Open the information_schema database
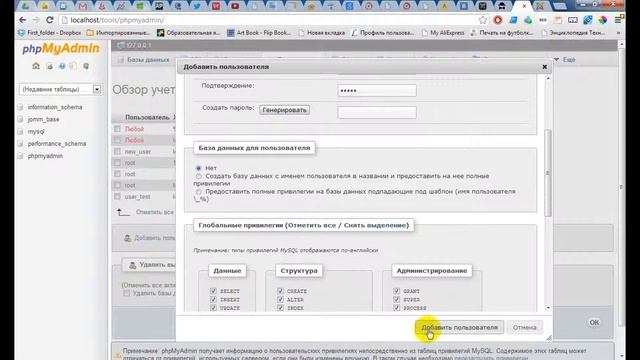This screenshot has height=360, width=640. (x=55, y=107)
